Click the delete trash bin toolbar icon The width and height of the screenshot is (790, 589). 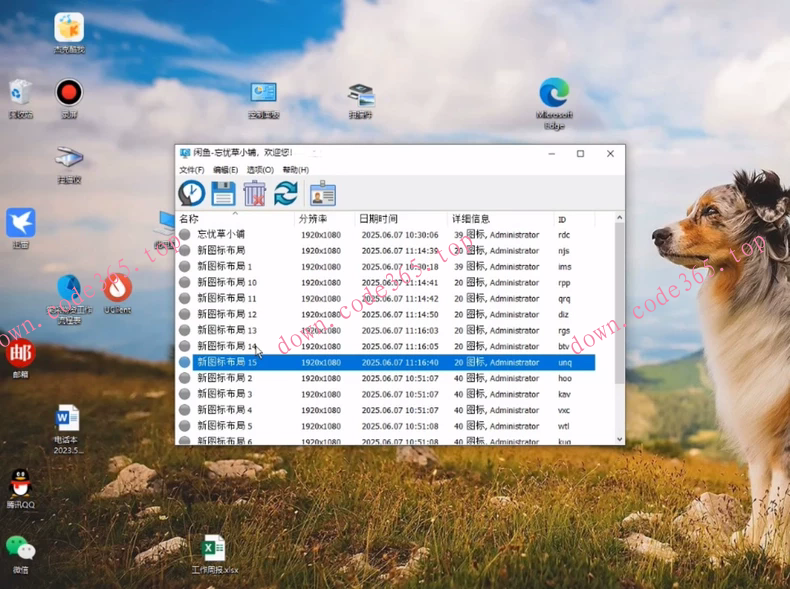pos(254,193)
